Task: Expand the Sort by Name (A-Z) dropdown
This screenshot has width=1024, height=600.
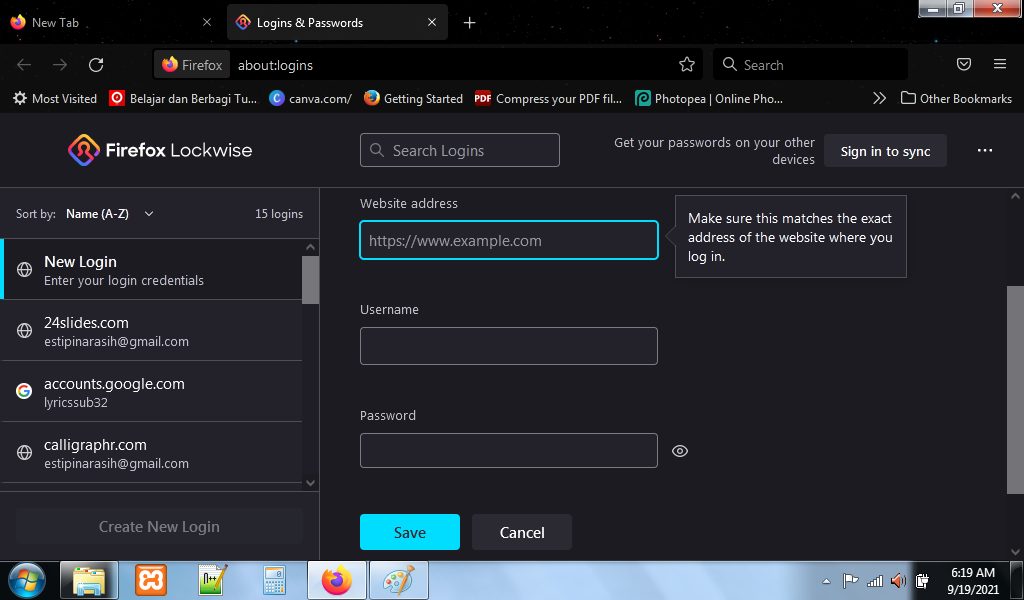Action: pyautogui.click(x=110, y=214)
